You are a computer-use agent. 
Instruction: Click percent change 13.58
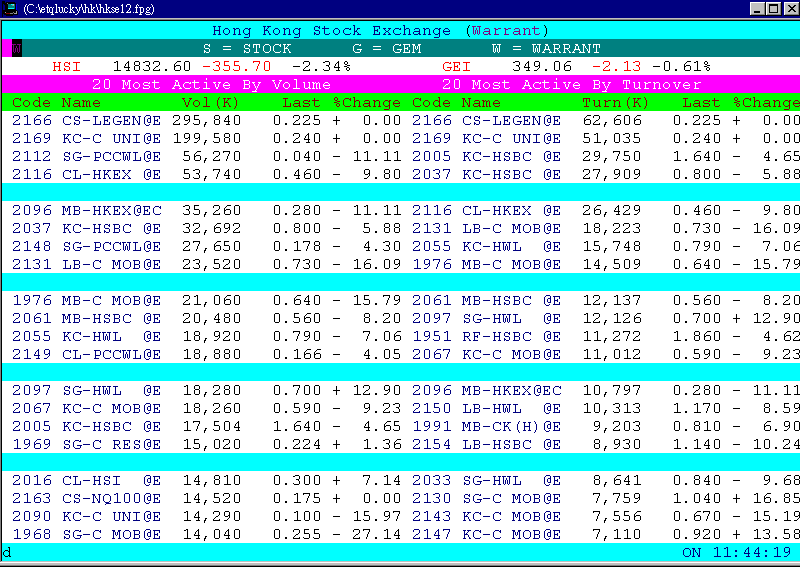pos(776,534)
